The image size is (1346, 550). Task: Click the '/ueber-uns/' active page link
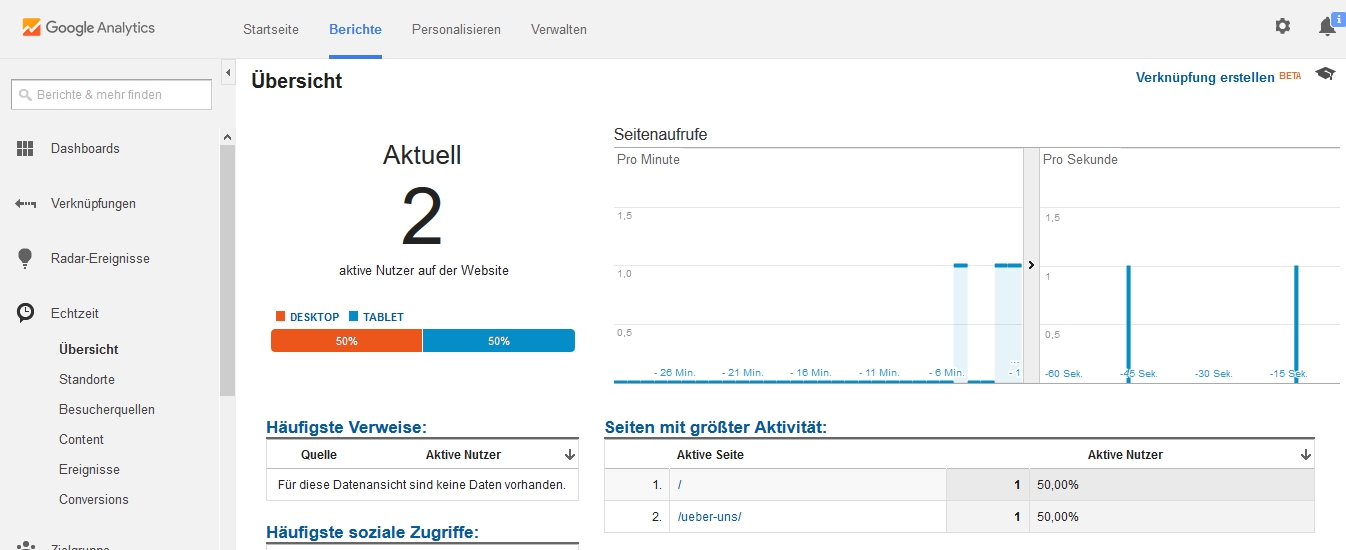coord(709,517)
